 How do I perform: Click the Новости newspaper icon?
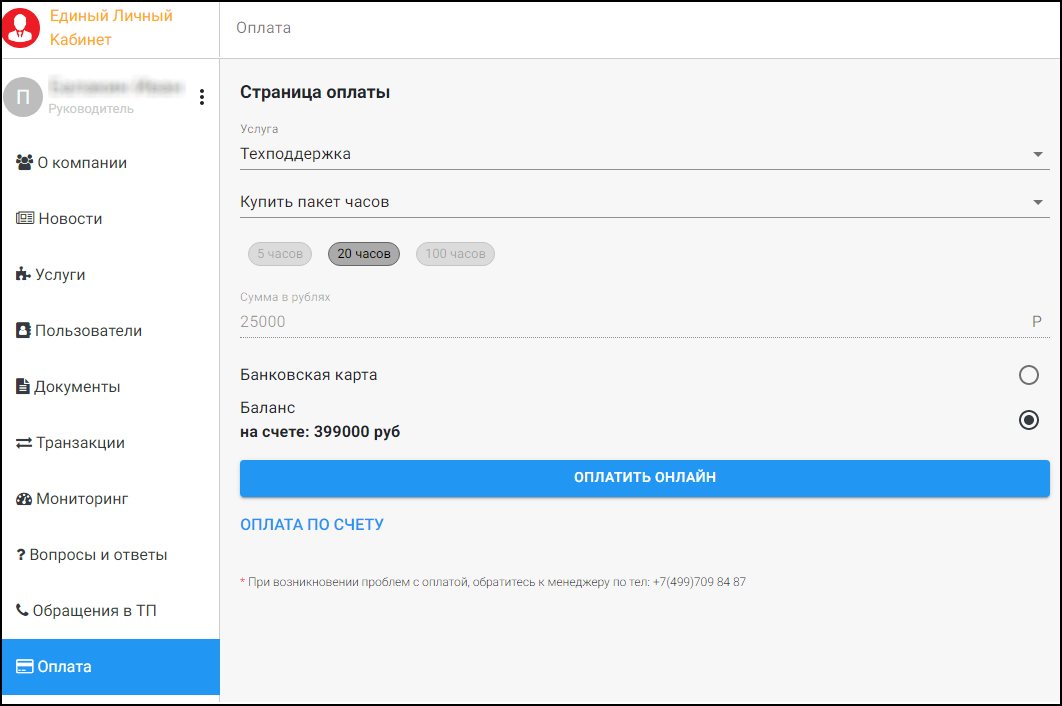23,218
